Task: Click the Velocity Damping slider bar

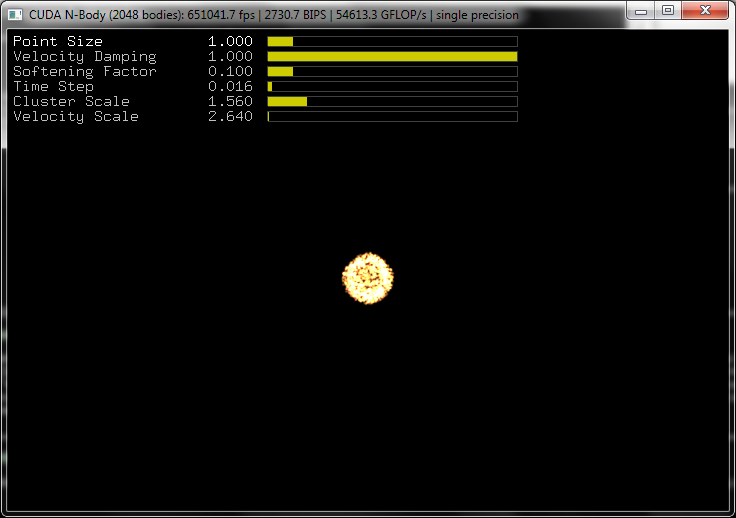Action: point(392,57)
